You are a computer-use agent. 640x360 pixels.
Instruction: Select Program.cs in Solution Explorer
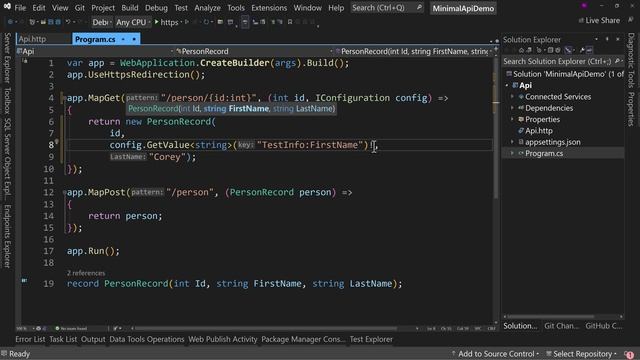544,153
